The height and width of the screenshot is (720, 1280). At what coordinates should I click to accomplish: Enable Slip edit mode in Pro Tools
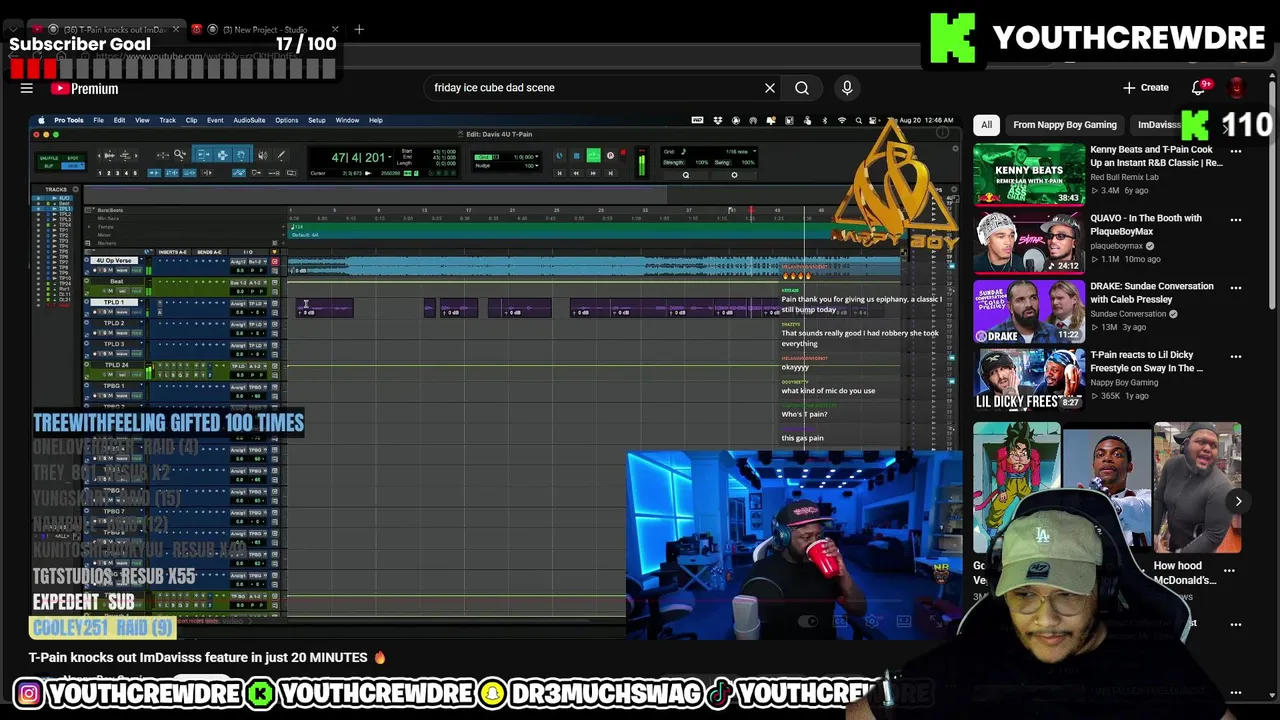click(49, 166)
